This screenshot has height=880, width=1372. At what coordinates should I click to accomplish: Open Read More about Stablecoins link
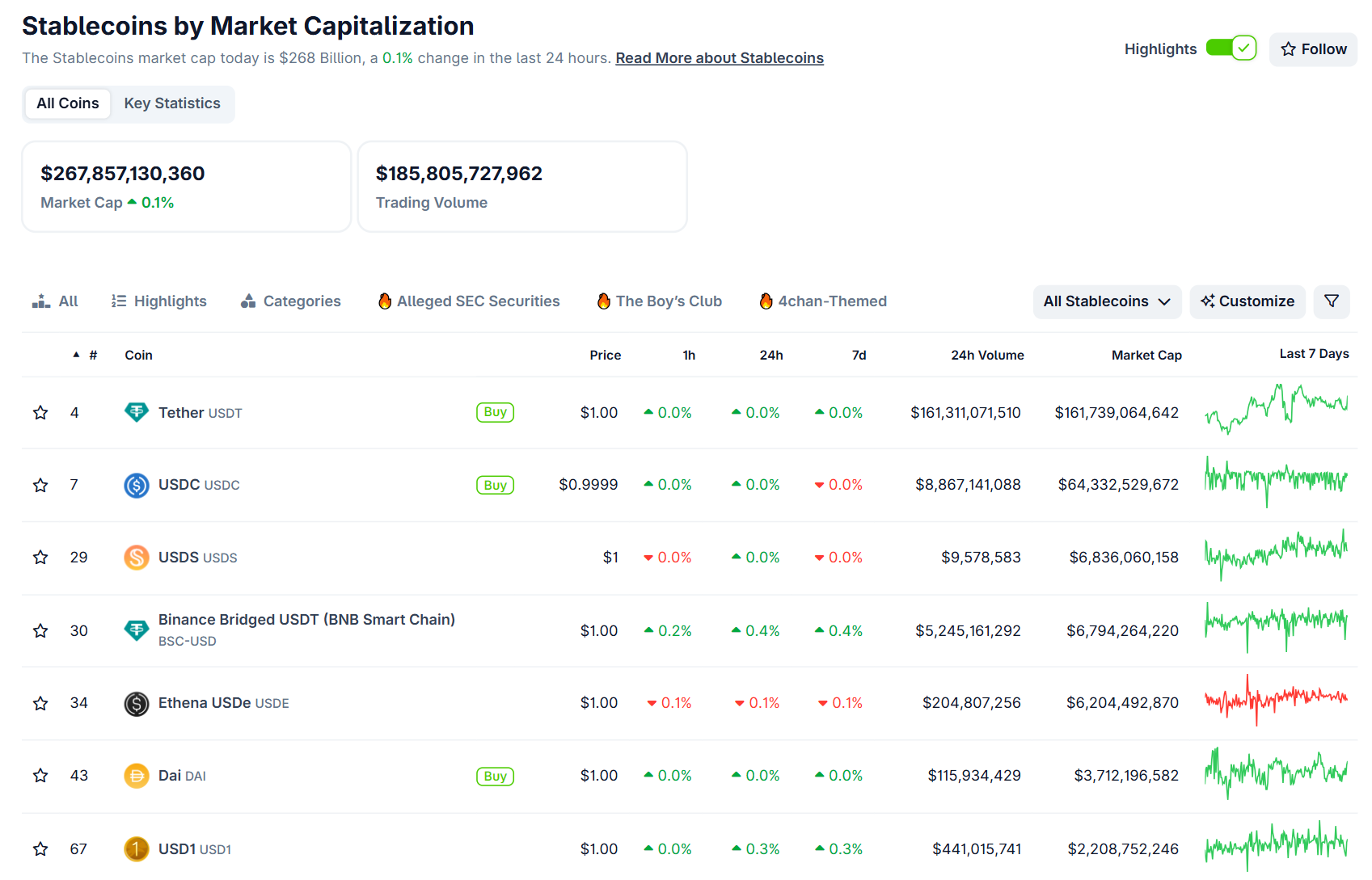[x=720, y=58]
